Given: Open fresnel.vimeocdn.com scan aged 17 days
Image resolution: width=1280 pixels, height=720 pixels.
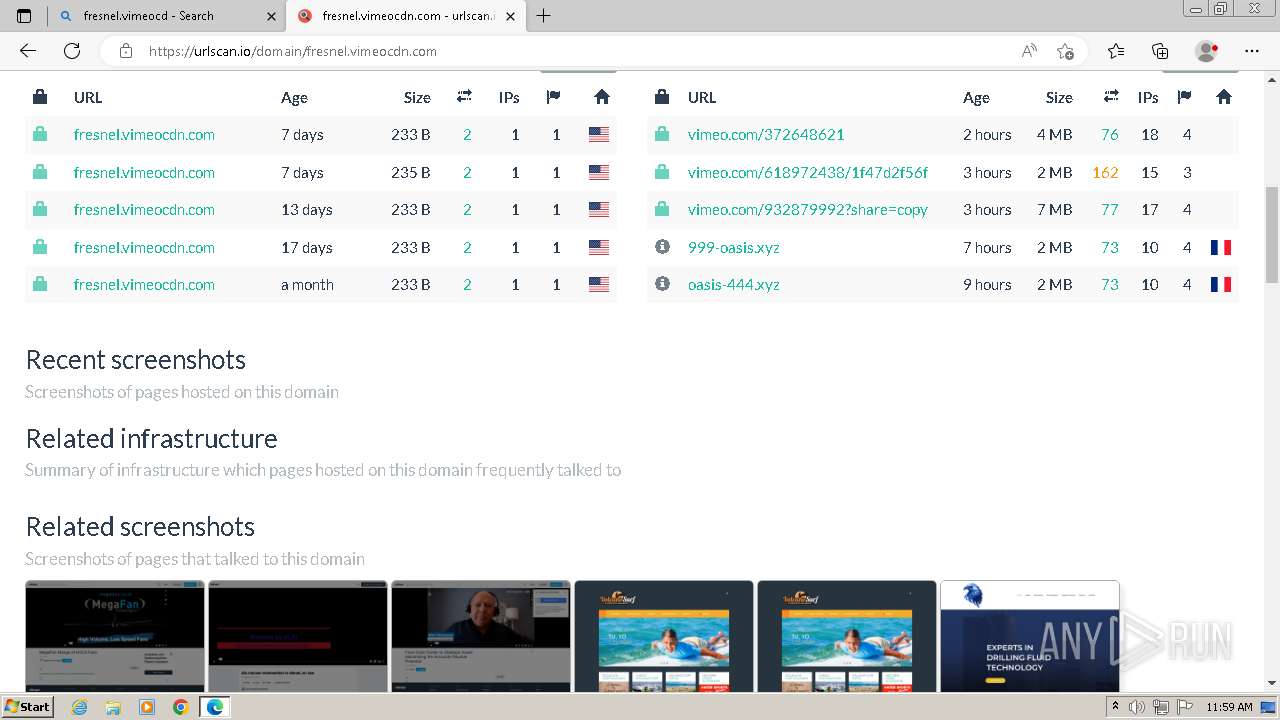Looking at the screenshot, I should (144, 248).
